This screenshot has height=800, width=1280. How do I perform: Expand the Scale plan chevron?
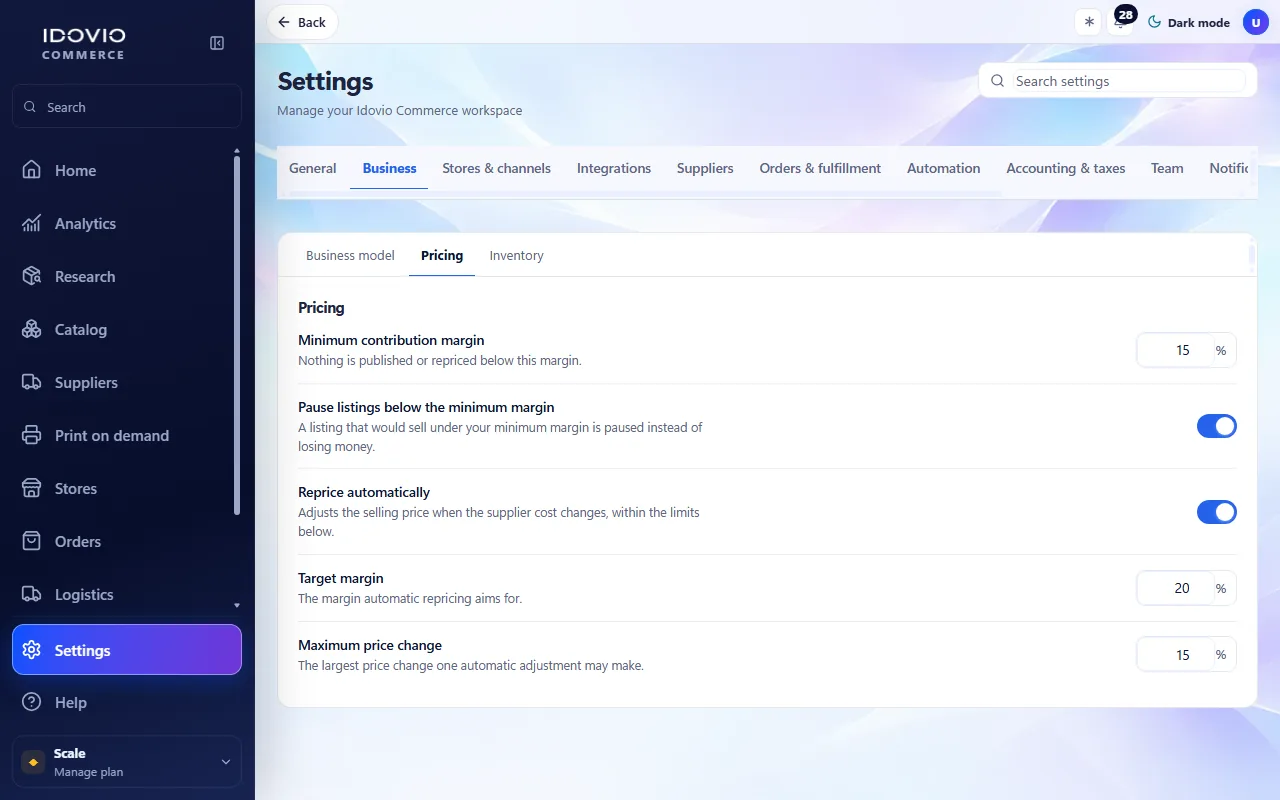[225, 762]
